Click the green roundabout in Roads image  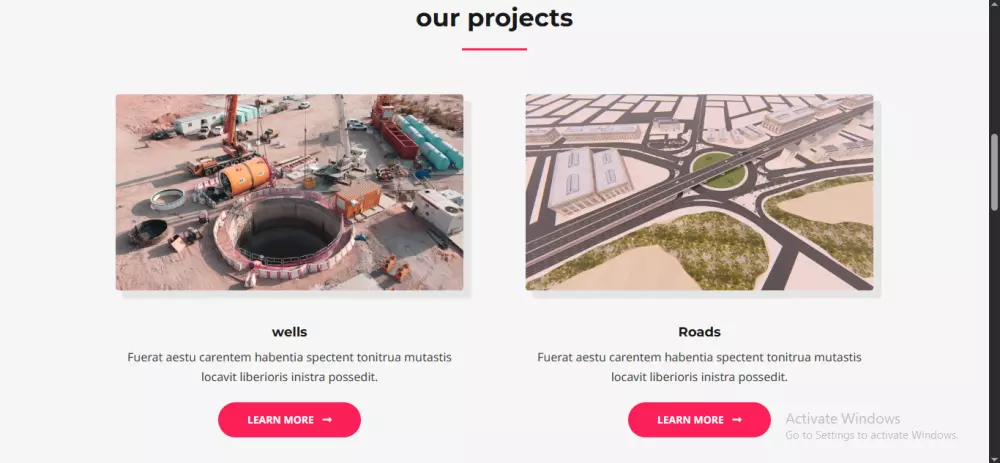pyautogui.click(x=719, y=170)
